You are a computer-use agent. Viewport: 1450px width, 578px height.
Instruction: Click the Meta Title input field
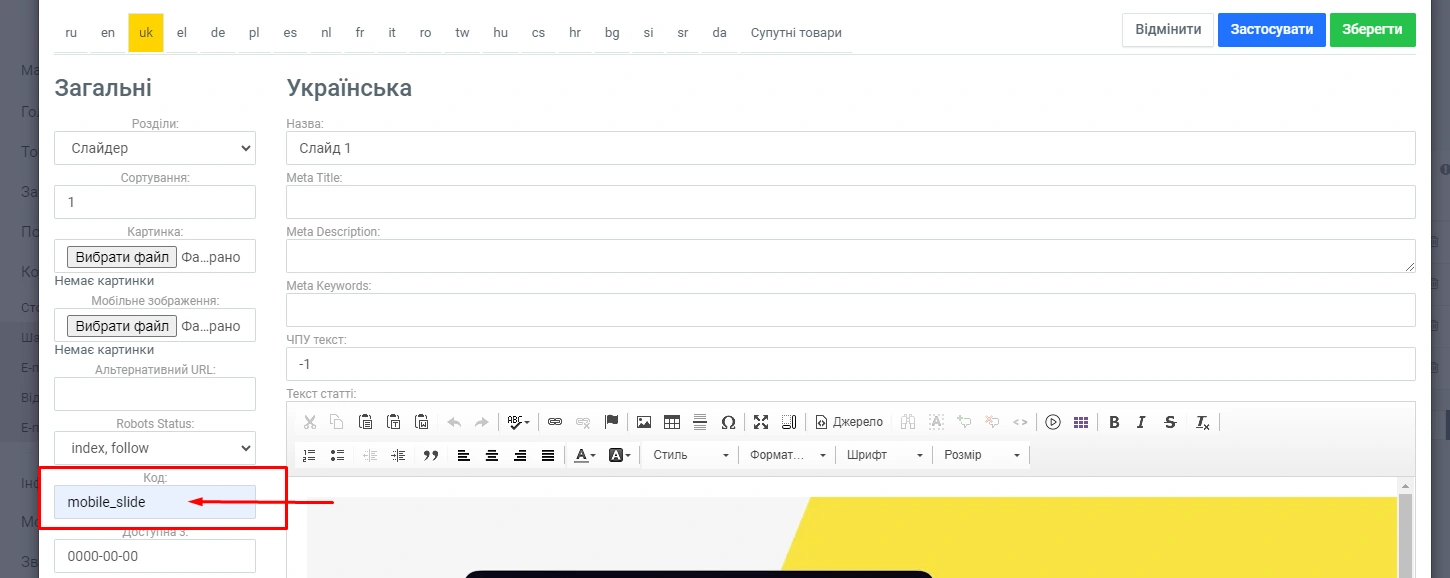pyautogui.click(x=850, y=202)
